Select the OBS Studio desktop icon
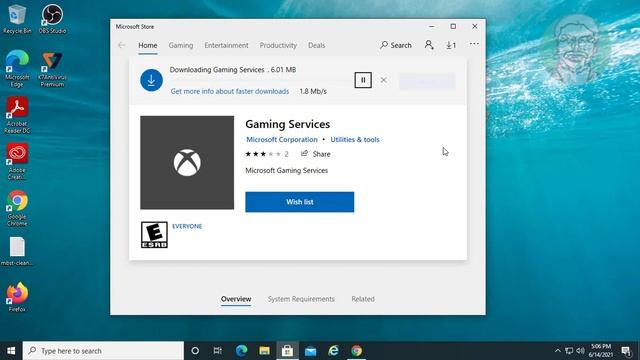 click(x=52, y=19)
